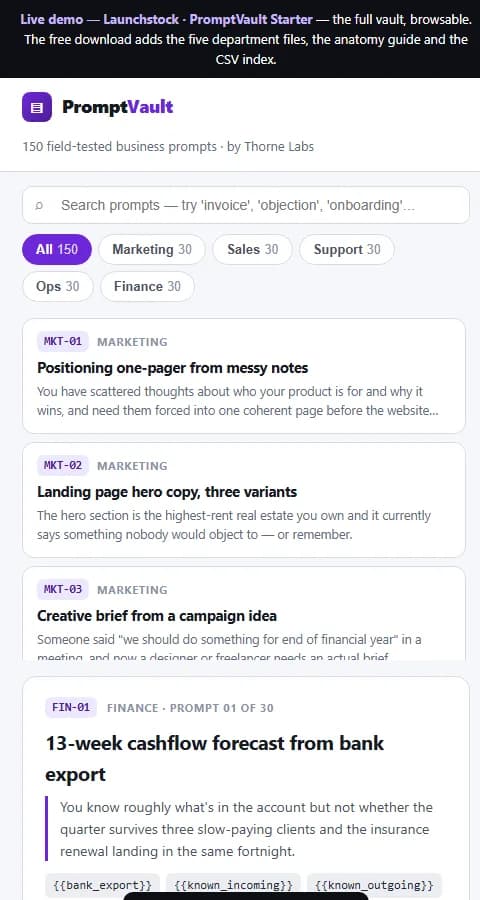This screenshot has height=900, width=480.
Task: Click the MKT-01 code badge
Action: 63,342
